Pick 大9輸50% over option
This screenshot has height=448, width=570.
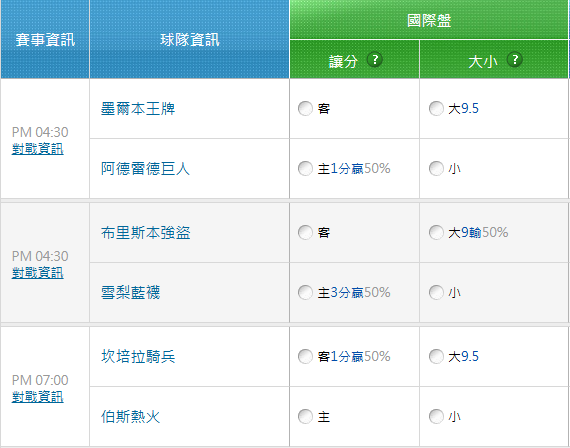(x=436, y=232)
